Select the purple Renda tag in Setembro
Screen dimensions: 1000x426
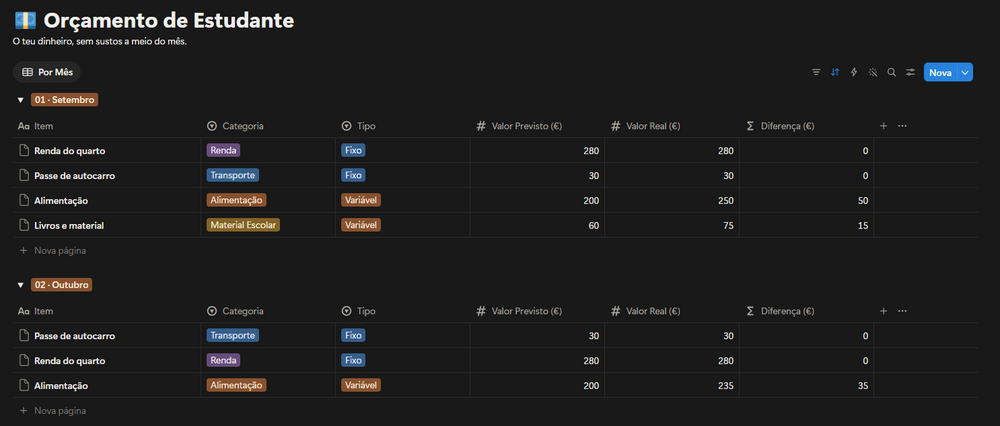point(223,151)
